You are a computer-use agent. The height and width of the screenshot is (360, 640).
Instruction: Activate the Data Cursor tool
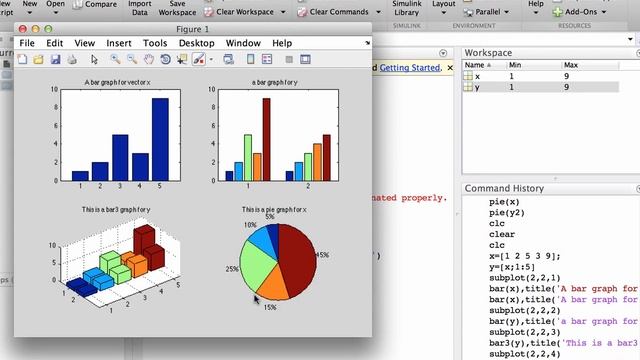tap(182, 60)
